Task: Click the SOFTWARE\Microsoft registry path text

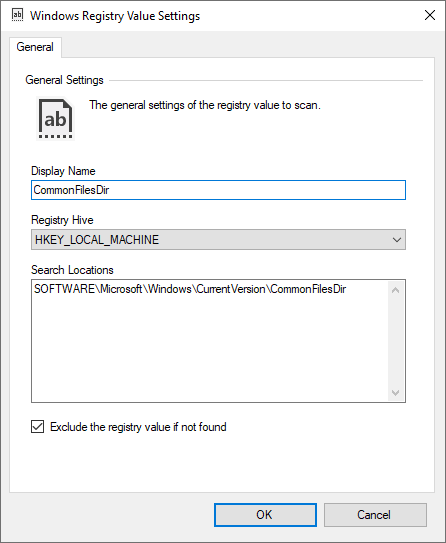Action: pos(190,289)
